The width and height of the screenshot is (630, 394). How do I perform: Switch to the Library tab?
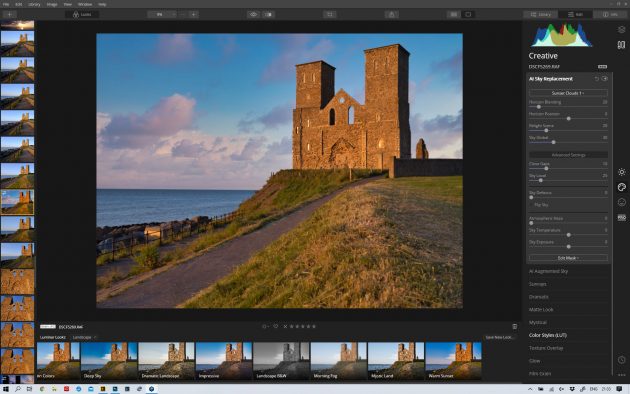click(x=540, y=14)
